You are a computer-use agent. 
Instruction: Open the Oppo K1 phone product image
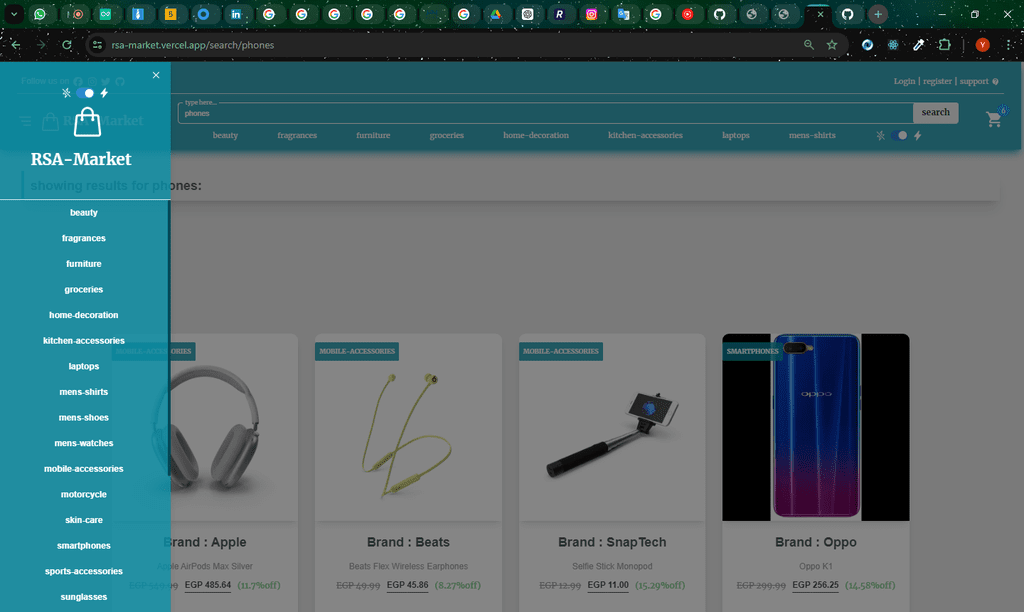[816, 428]
